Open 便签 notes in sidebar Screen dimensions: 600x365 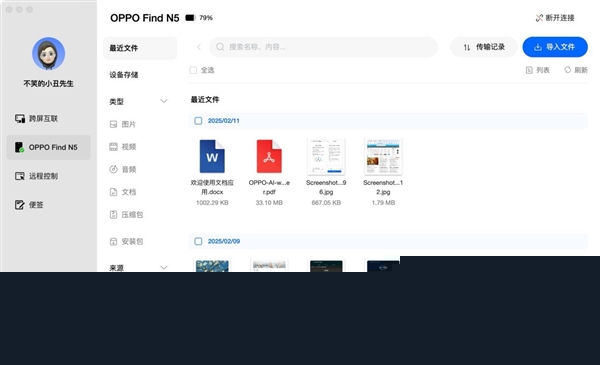click(29, 205)
